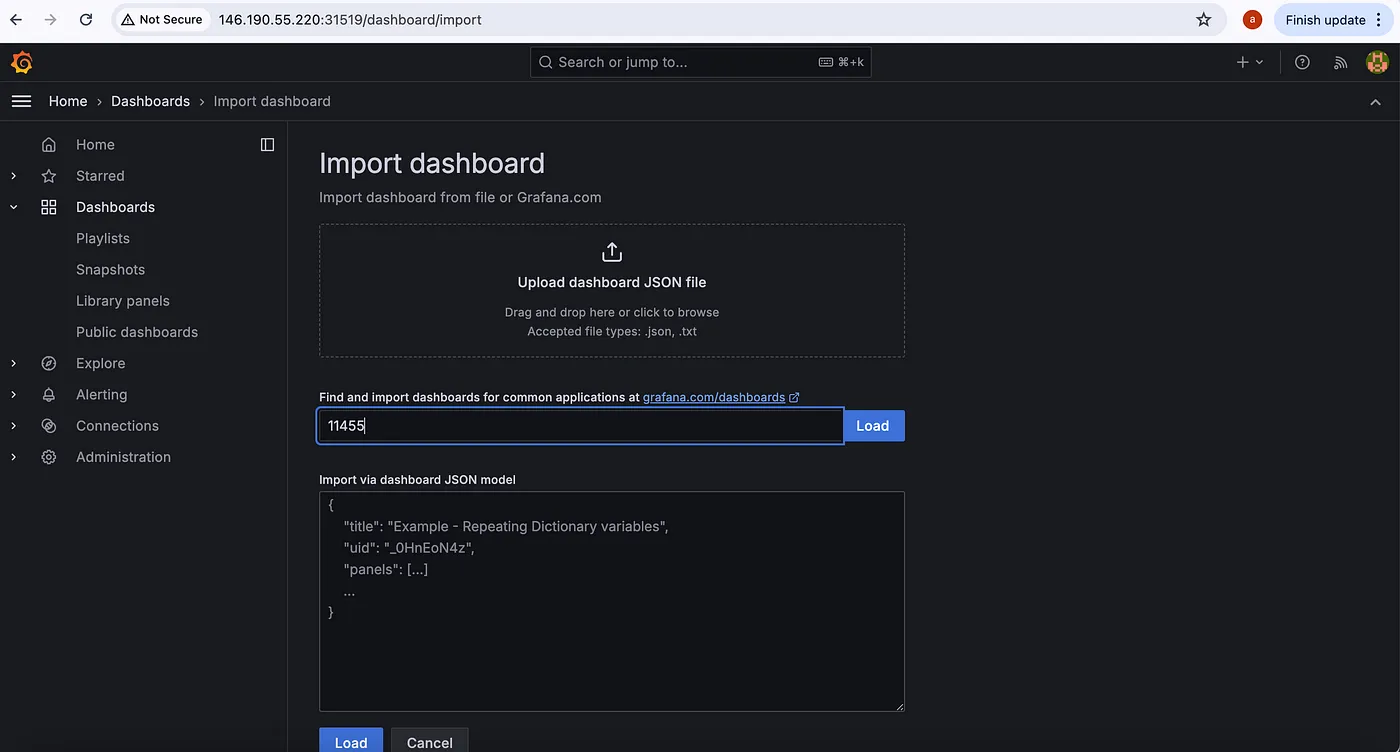This screenshot has width=1400, height=752.
Task: Undock the sidebar menu using dock icon
Action: pyautogui.click(x=267, y=145)
